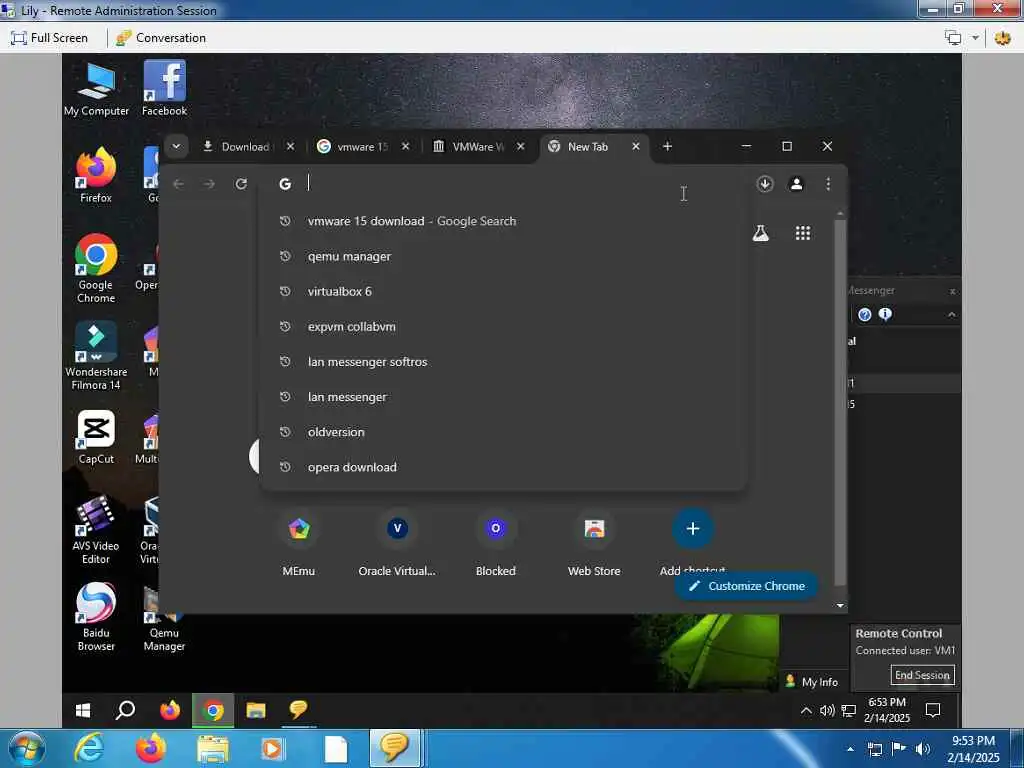Close the Download tab
Screen dimensions: 1024x768
coord(291,146)
